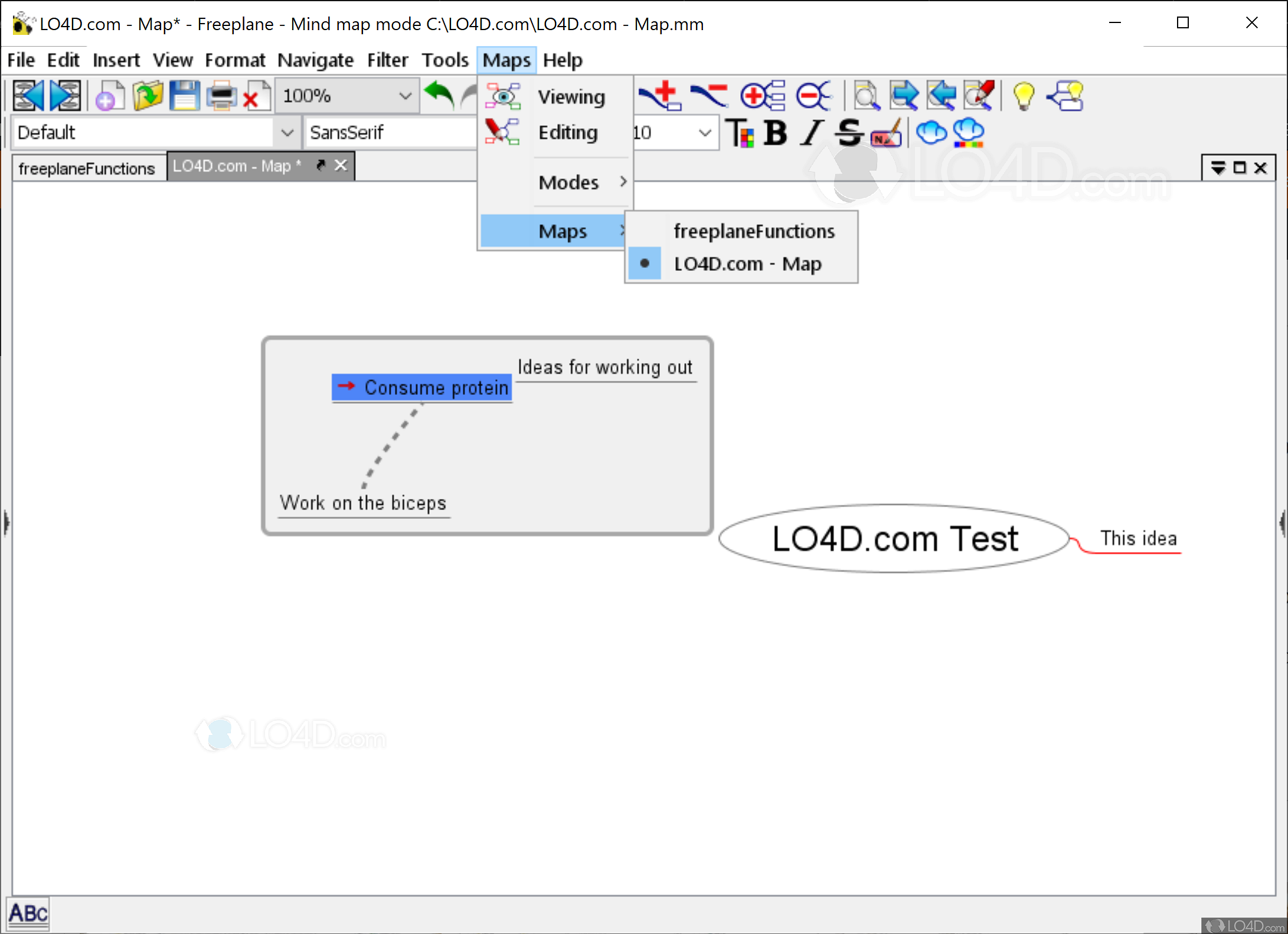Go to the previous map
Image resolution: width=1288 pixels, height=934 pixels.
(x=28, y=96)
